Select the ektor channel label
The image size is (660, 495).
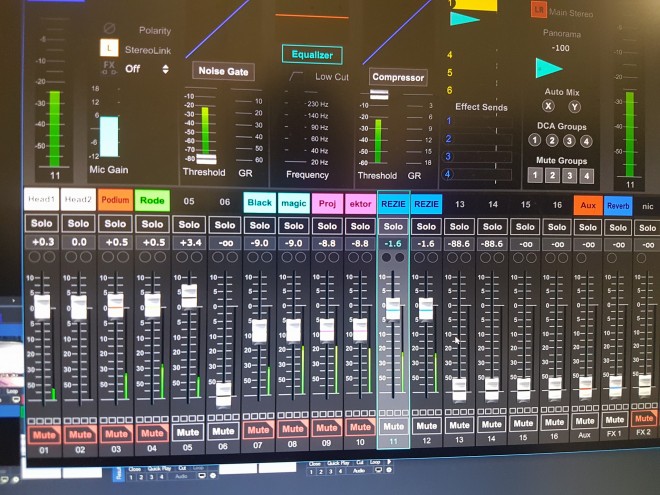point(360,204)
